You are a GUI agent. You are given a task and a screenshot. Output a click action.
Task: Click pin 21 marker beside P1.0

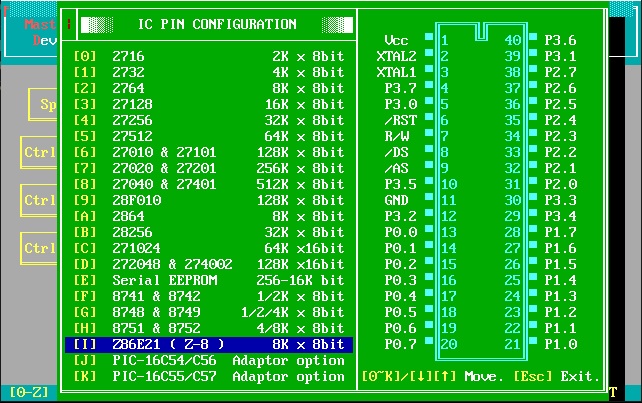(533, 340)
